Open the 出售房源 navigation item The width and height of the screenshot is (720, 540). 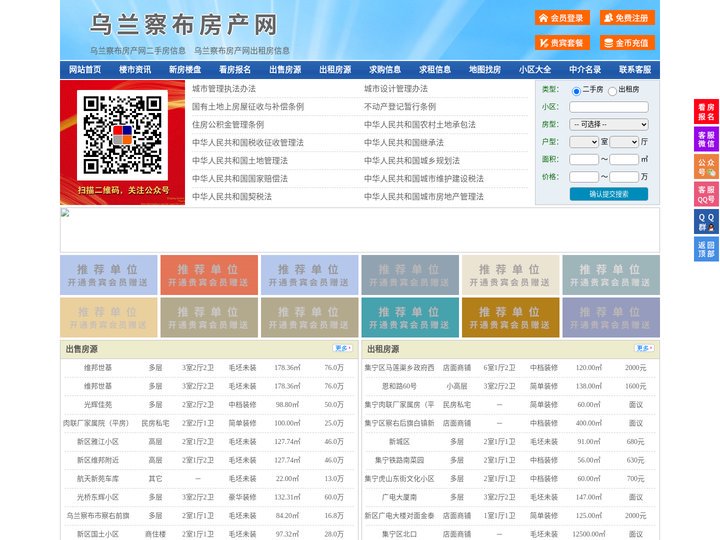coord(285,70)
